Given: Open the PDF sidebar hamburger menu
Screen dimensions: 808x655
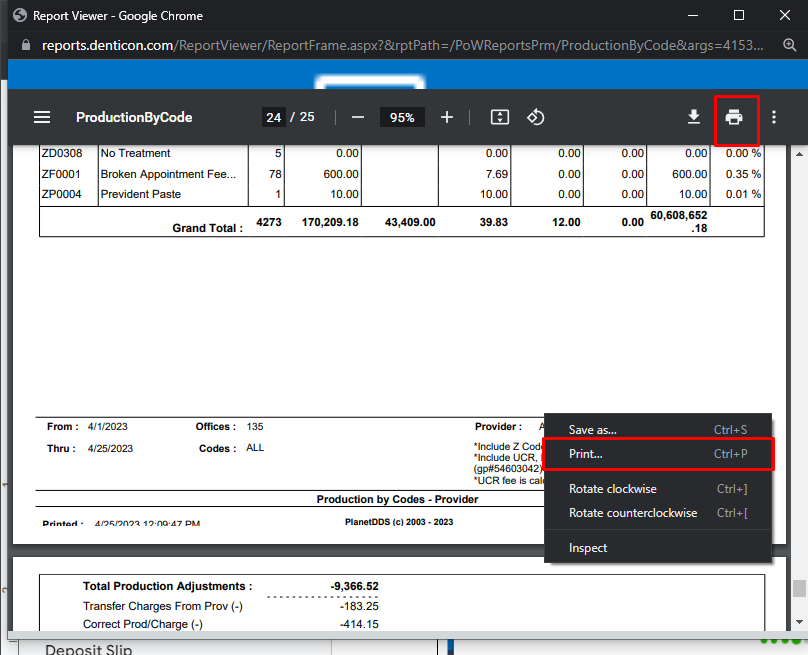Looking at the screenshot, I should (x=42, y=117).
